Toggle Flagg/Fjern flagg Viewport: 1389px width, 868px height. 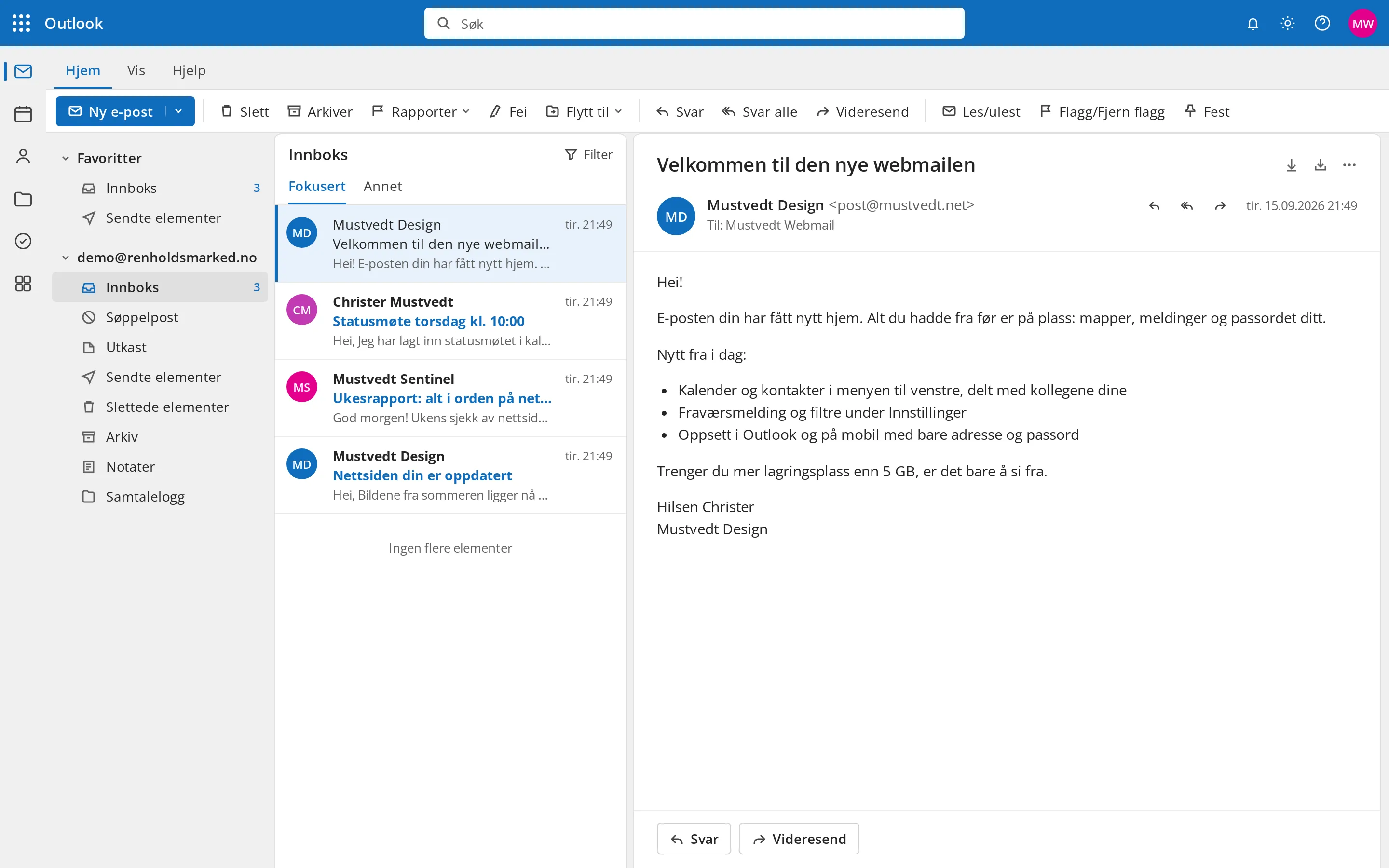point(1102,111)
